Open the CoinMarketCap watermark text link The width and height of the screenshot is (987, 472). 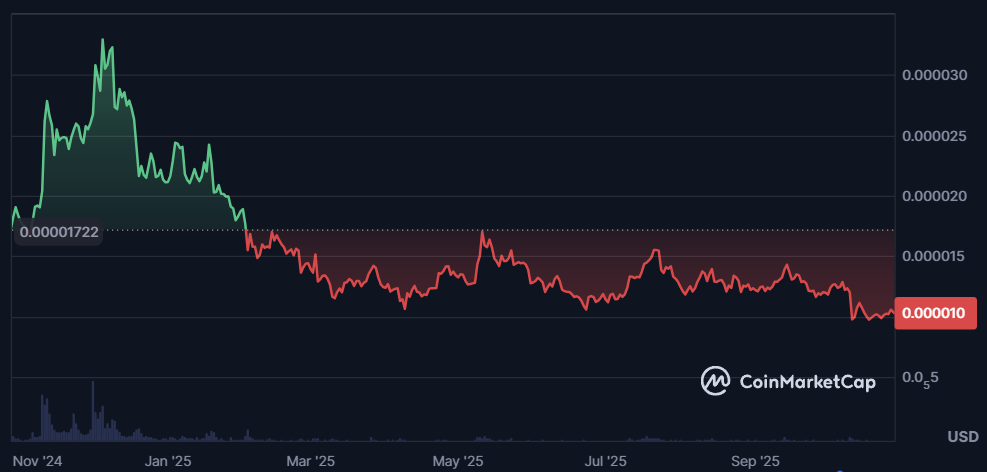pyautogui.click(x=807, y=381)
